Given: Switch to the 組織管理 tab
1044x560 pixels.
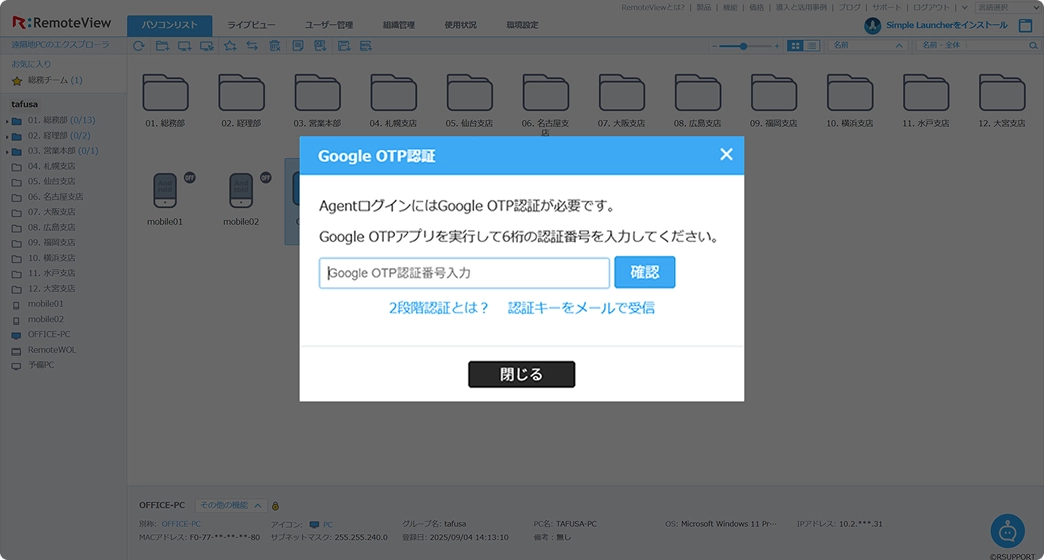Looking at the screenshot, I should 399,25.
